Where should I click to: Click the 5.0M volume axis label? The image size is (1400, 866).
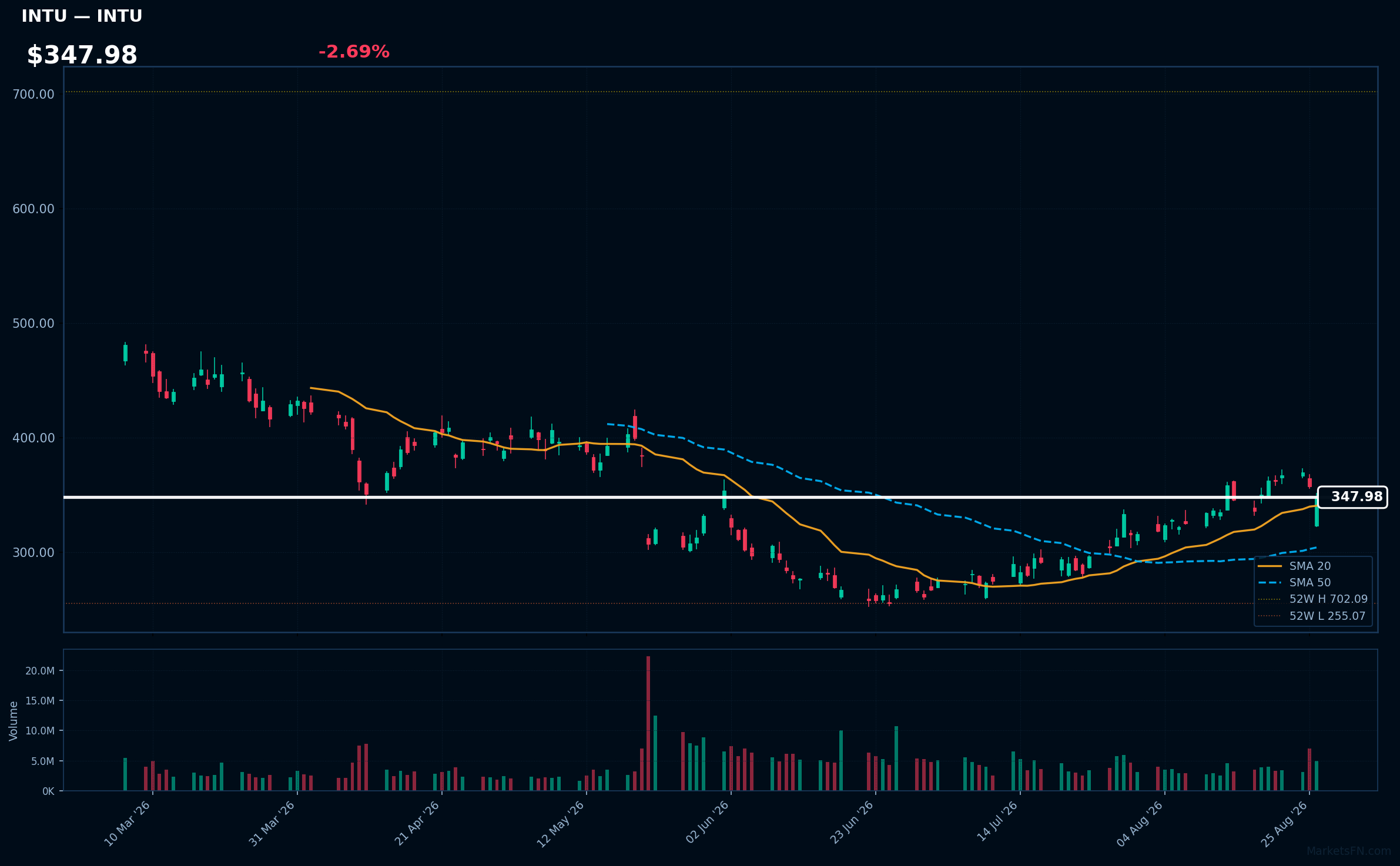pyautogui.click(x=43, y=761)
